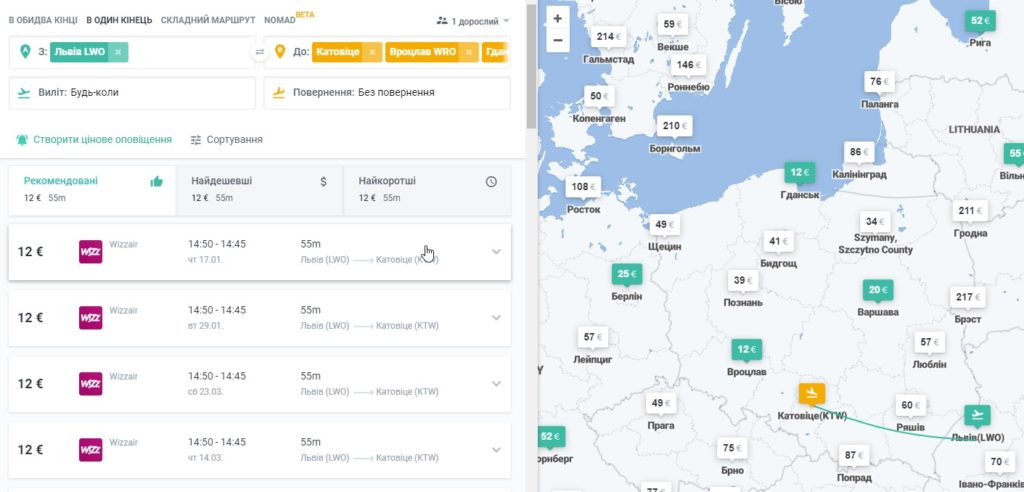Click the Львів(LWO) departure marker on map

coord(977,415)
